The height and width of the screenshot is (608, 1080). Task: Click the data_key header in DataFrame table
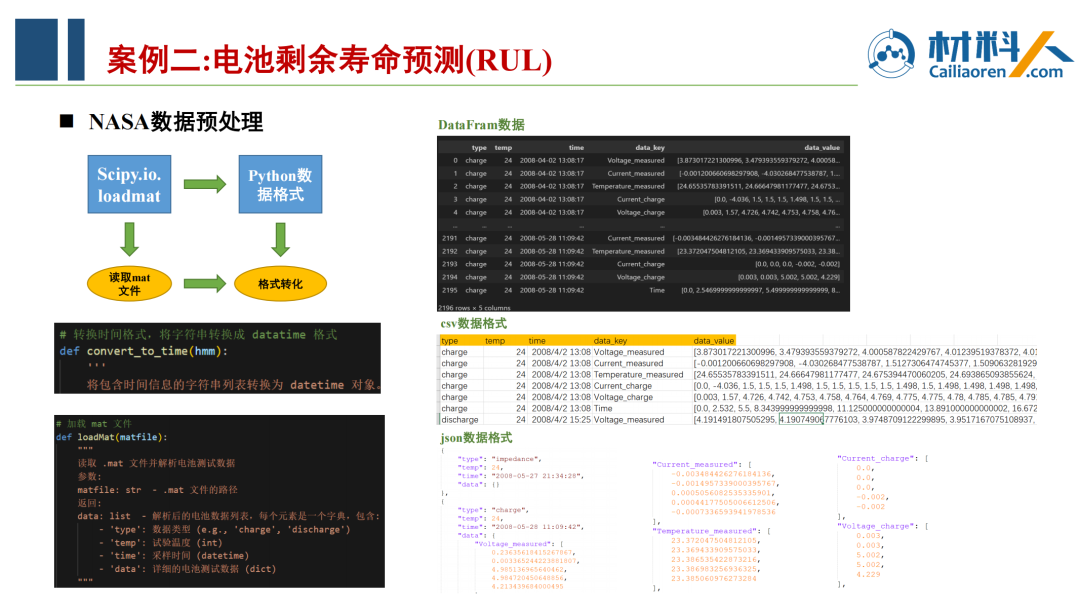650,147
